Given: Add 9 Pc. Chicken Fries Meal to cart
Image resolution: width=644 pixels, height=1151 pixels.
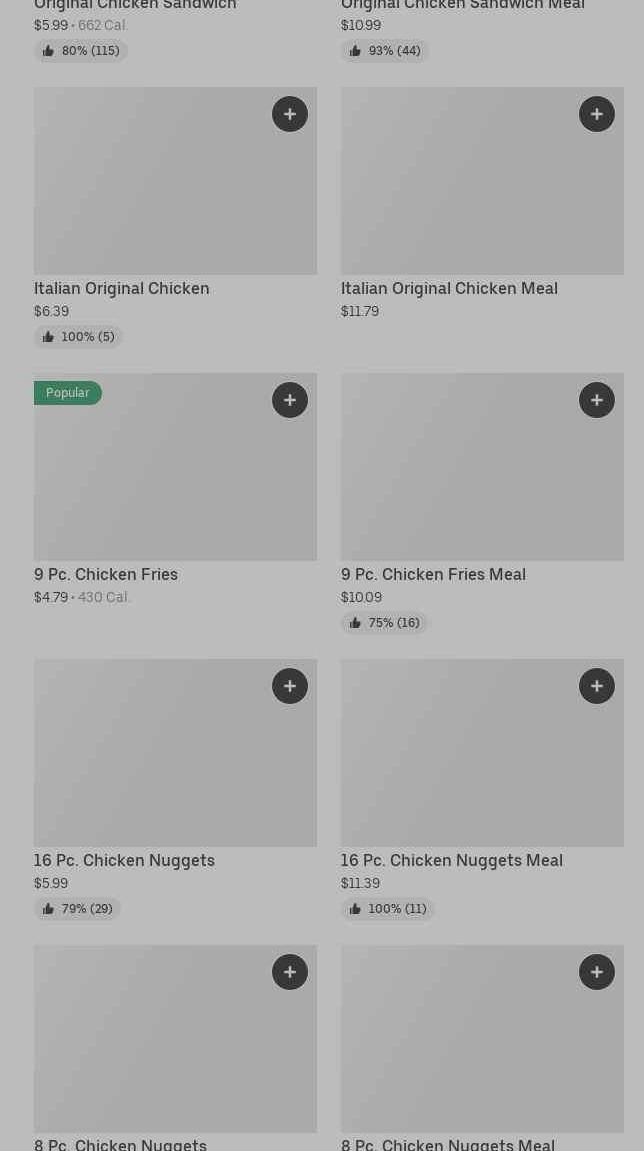Looking at the screenshot, I should coord(597,400).
